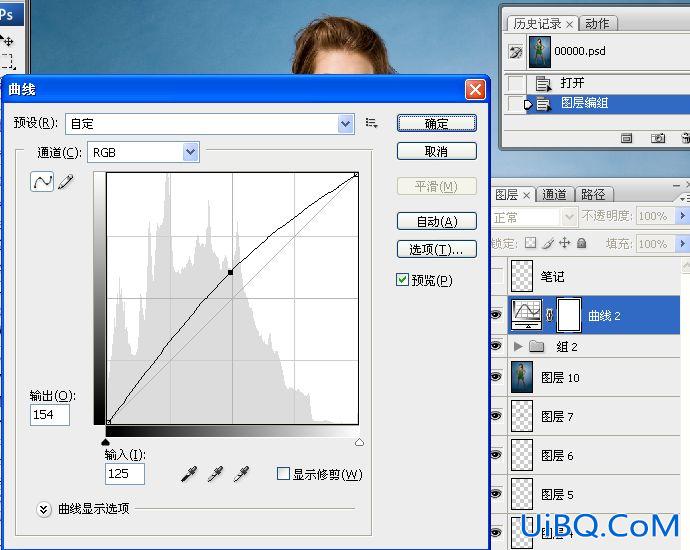Open the 不透明度 opacity arrow

682,216
